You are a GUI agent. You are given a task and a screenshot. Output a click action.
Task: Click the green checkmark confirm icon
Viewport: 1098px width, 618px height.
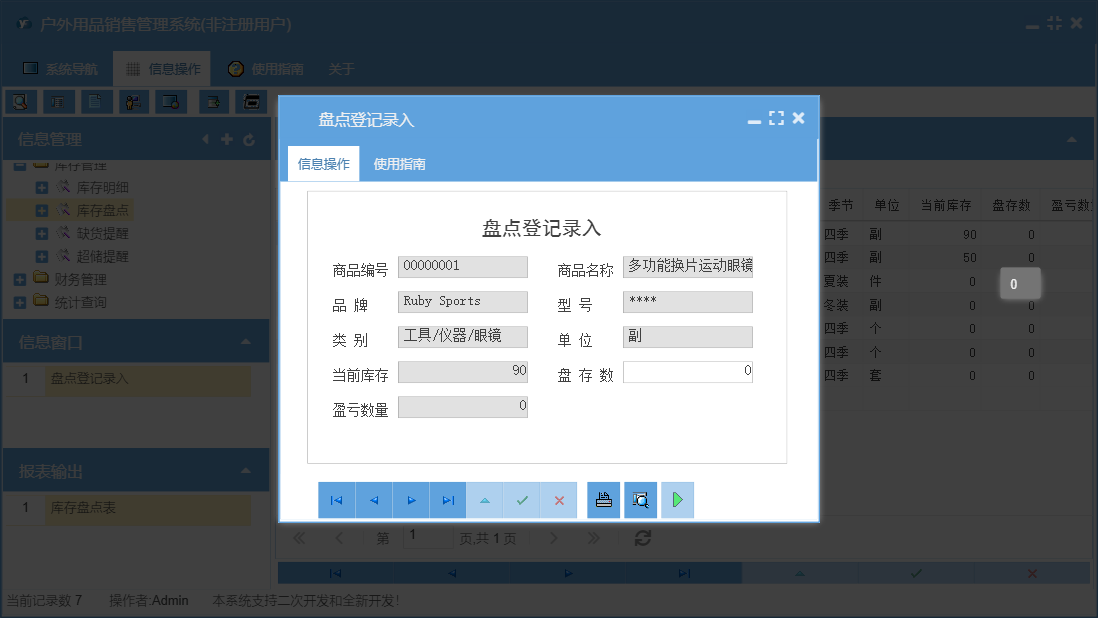pyautogui.click(x=522, y=499)
